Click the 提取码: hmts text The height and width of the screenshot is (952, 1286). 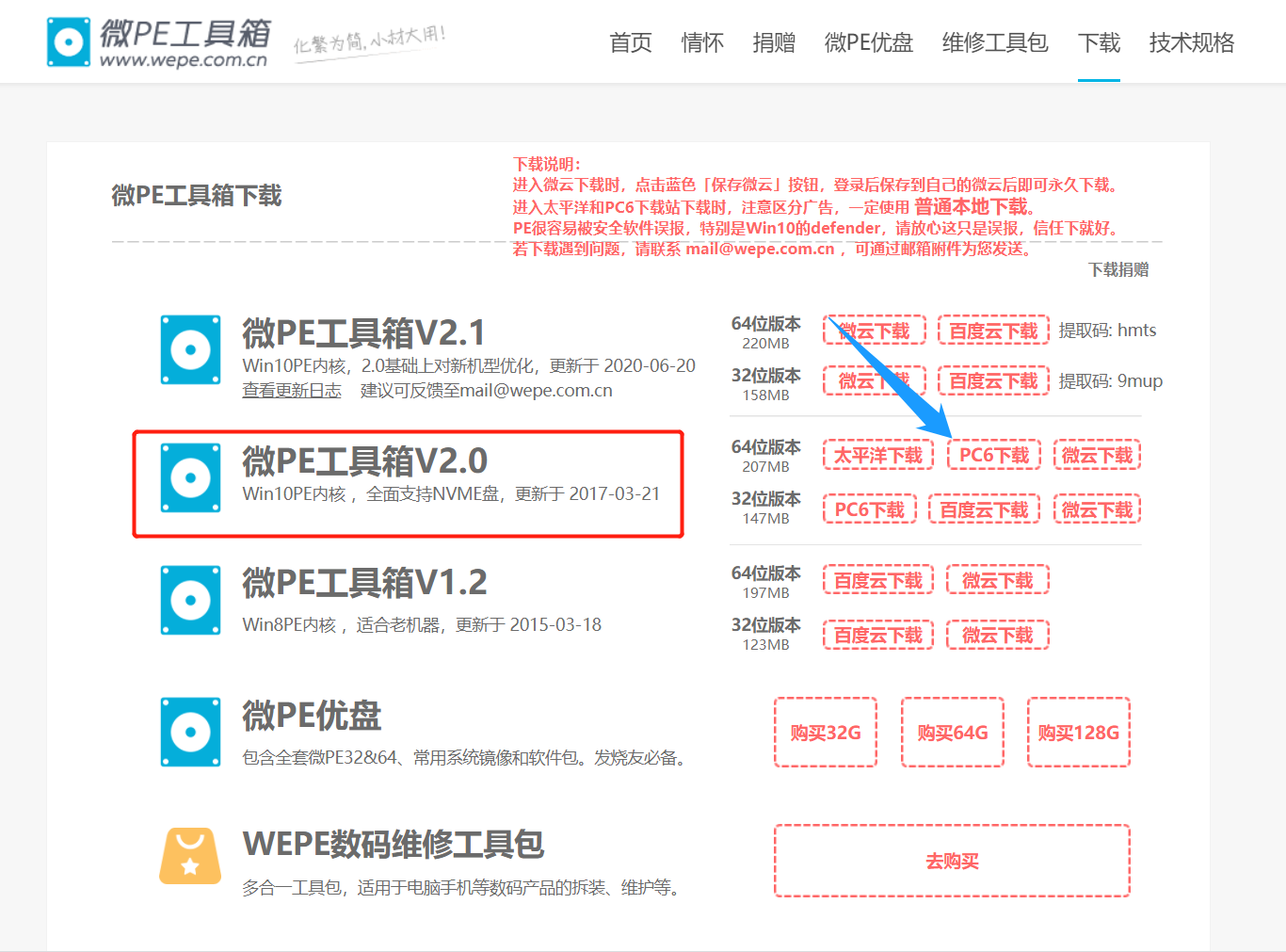pos(1107,331)
